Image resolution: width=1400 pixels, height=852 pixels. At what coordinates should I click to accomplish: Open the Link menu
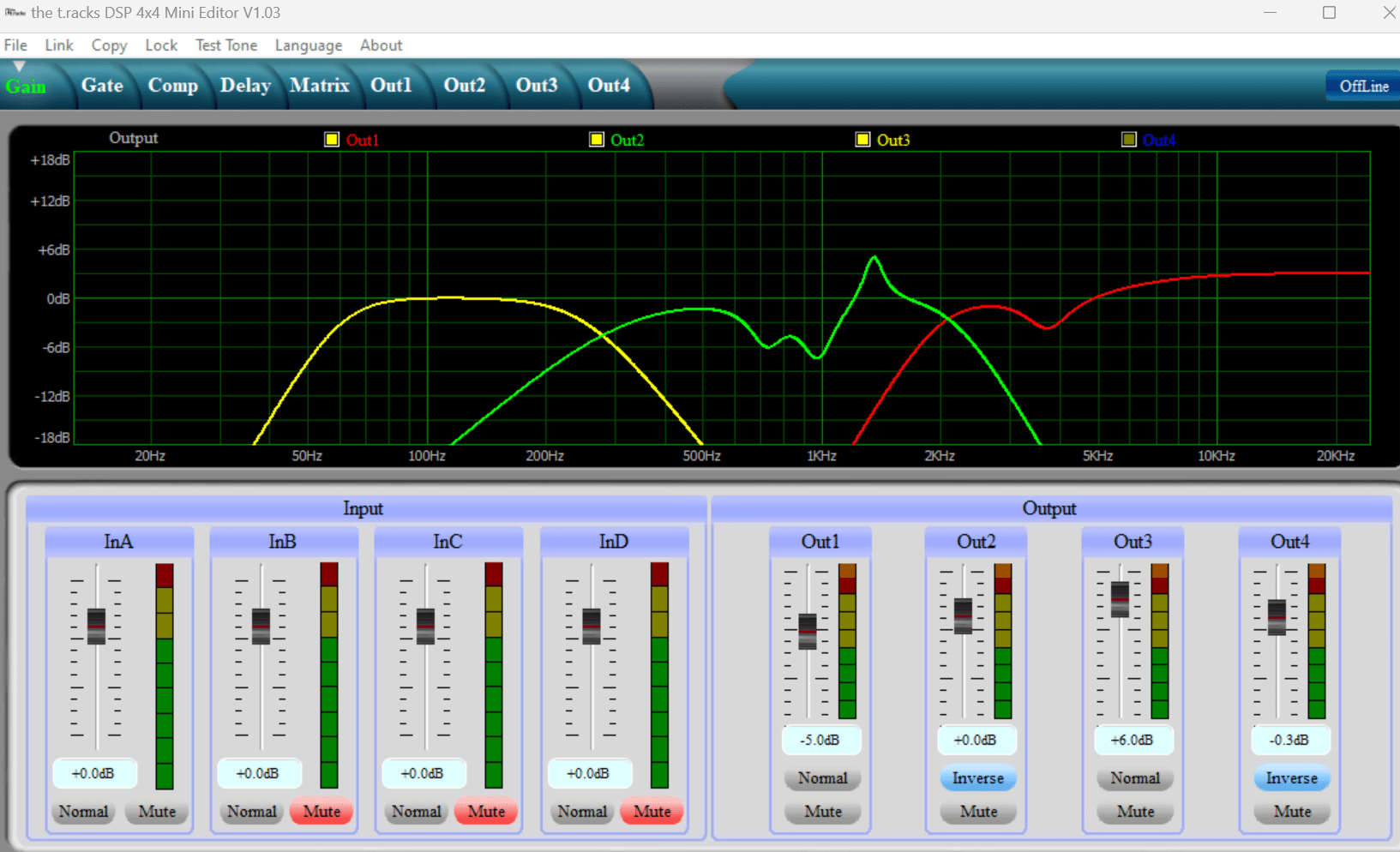point(59,45)
